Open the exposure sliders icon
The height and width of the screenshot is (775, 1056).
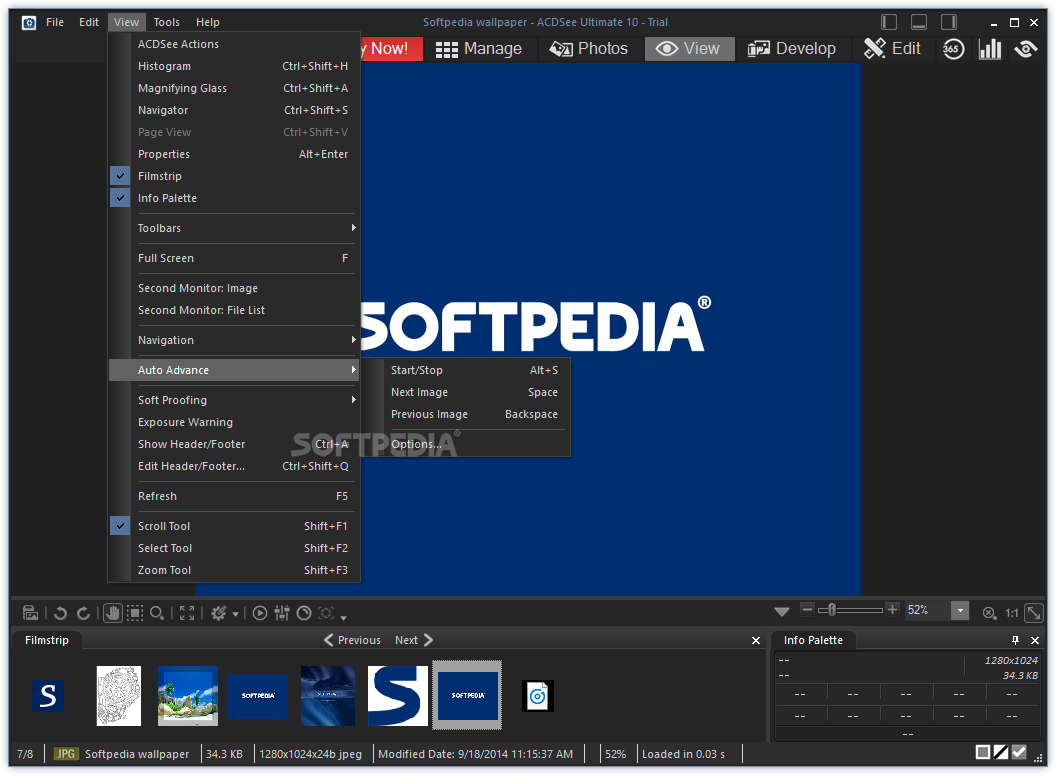pyautogui.click(x=282, y=613)
